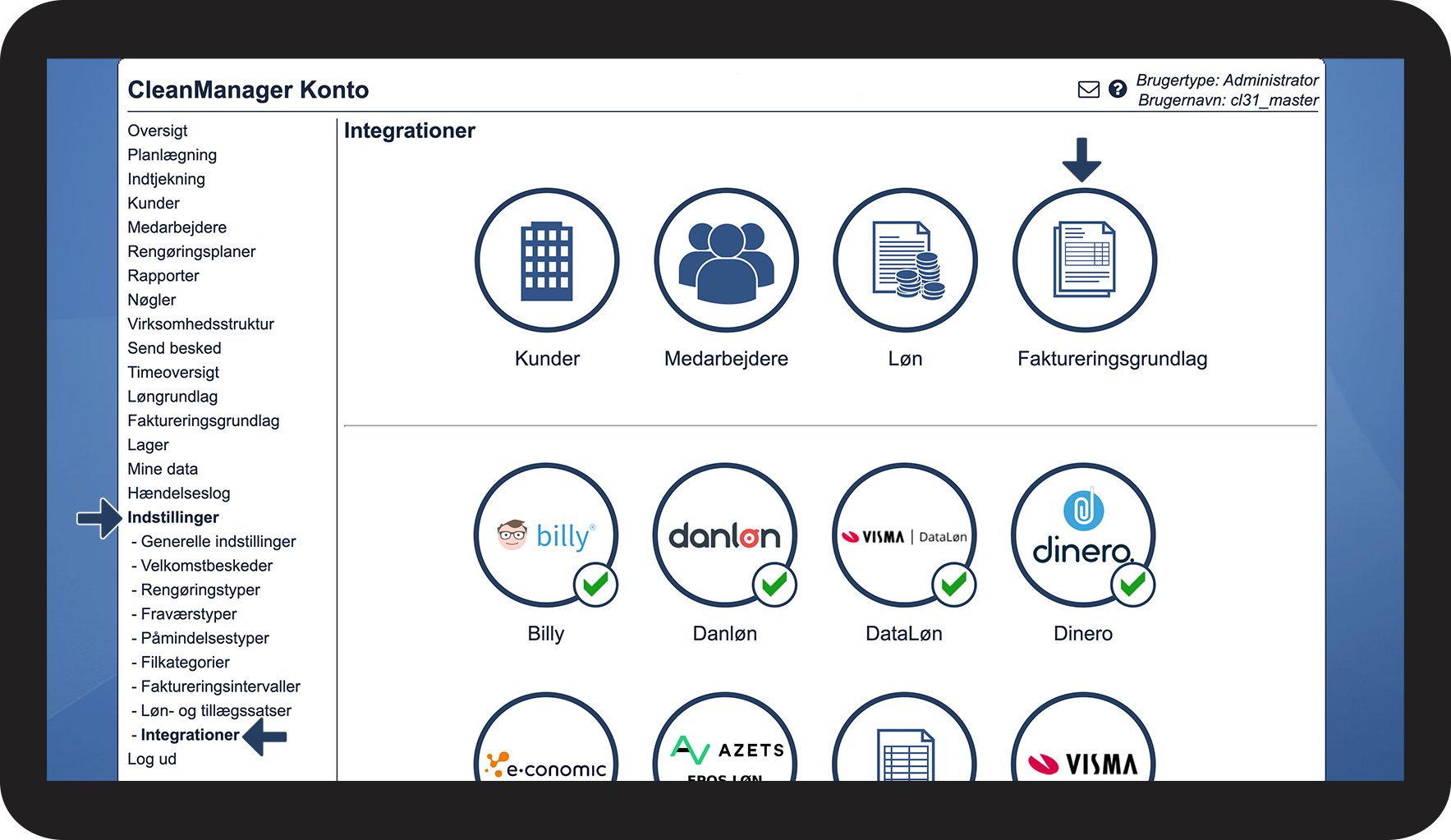Open Faktureringsintervaller submenu item
Screen dimensions: 1451x840
[x=221, y=686]
